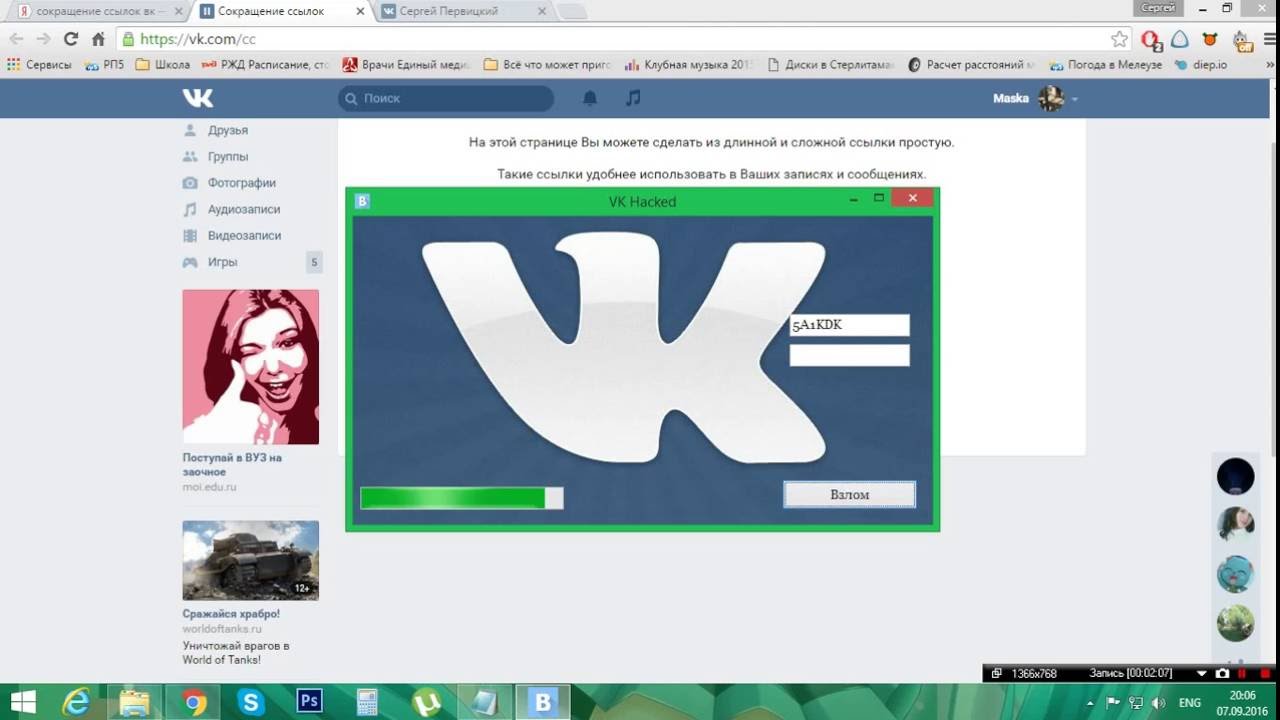Click the Видеозаписи film icon
The image size is (1280, 720).
pyautogui.click(x=190, y=235)
